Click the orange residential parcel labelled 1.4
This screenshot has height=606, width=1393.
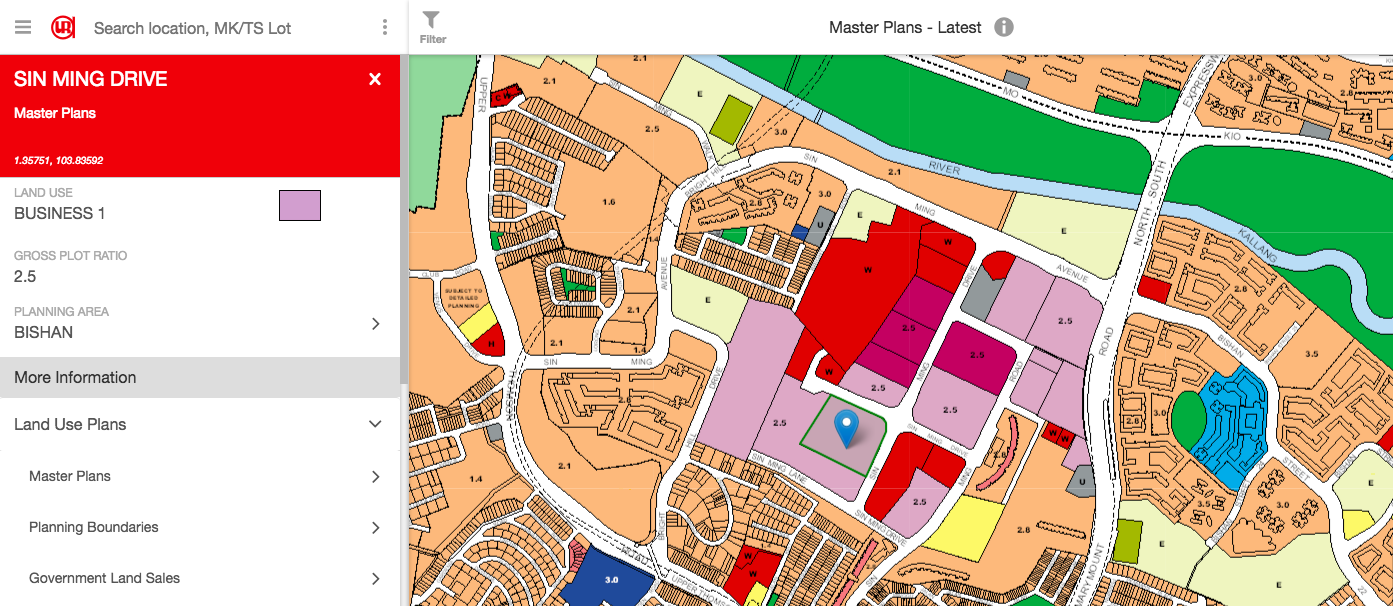coord(474,480)
